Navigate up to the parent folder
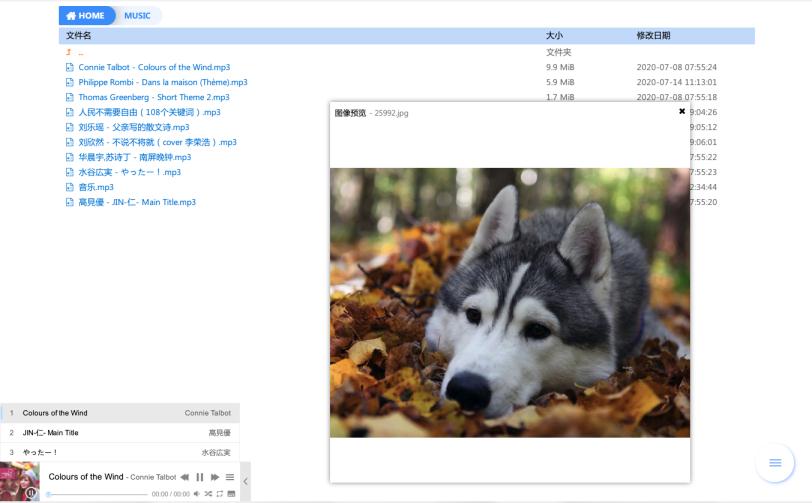 (75, 52)
